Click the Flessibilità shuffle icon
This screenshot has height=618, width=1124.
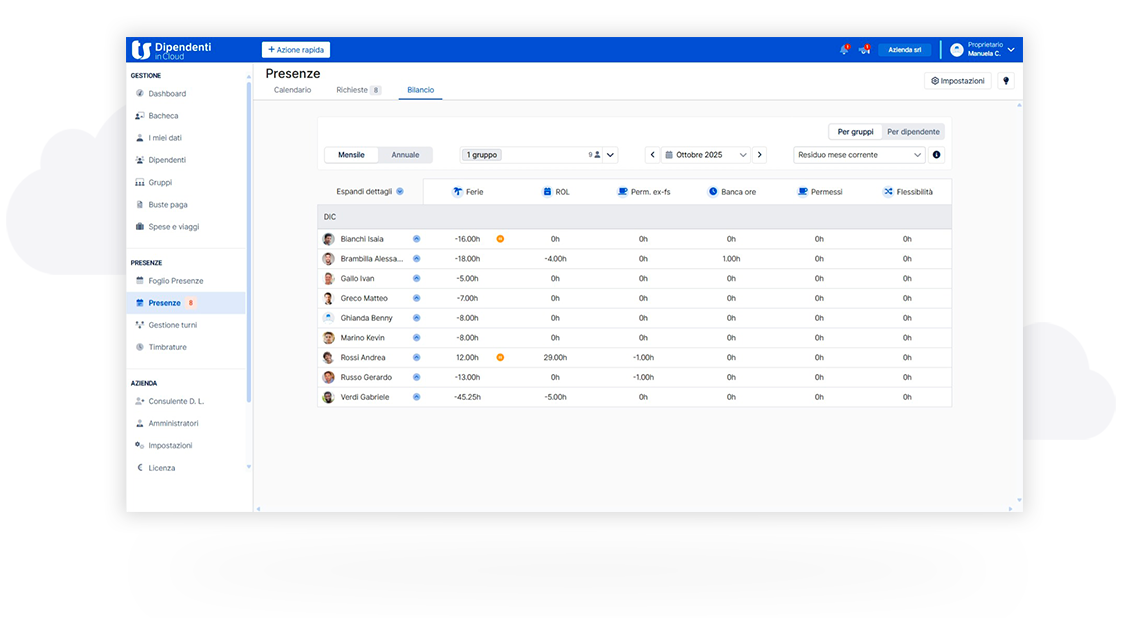tap(888, 192)
